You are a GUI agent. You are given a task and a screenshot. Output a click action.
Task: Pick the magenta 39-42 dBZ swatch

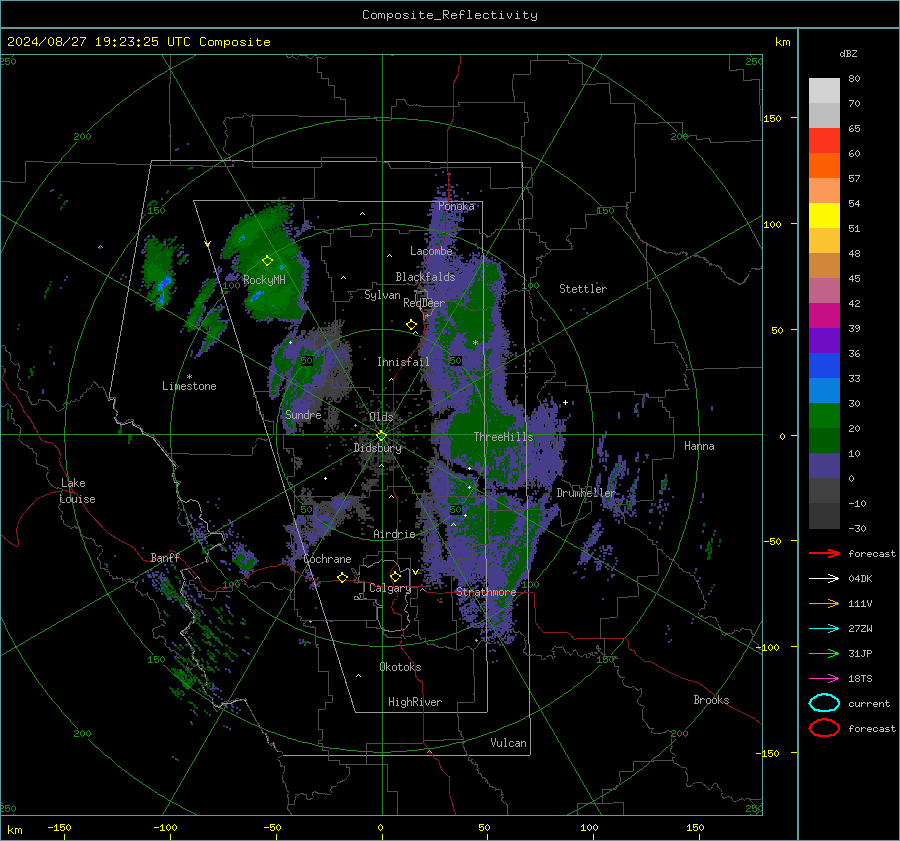tap(824, 316)
